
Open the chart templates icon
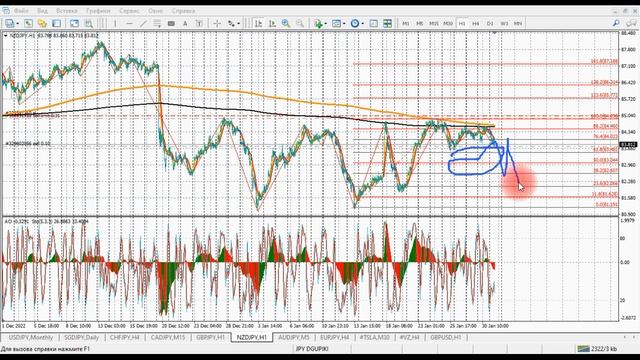pyautogui.click(x=373, y=24)
